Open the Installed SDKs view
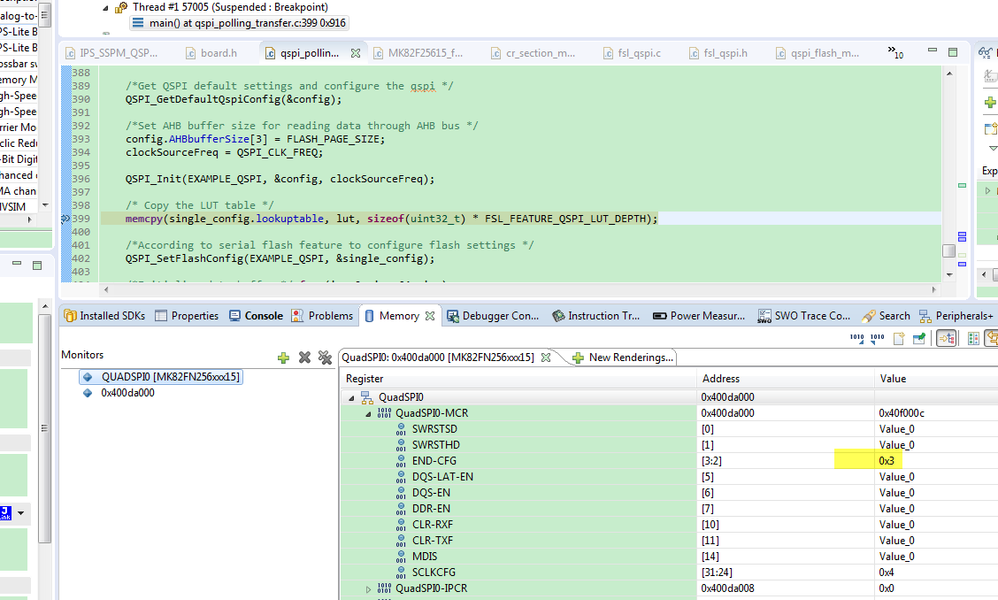998x600 pixels. coord(104,316)
